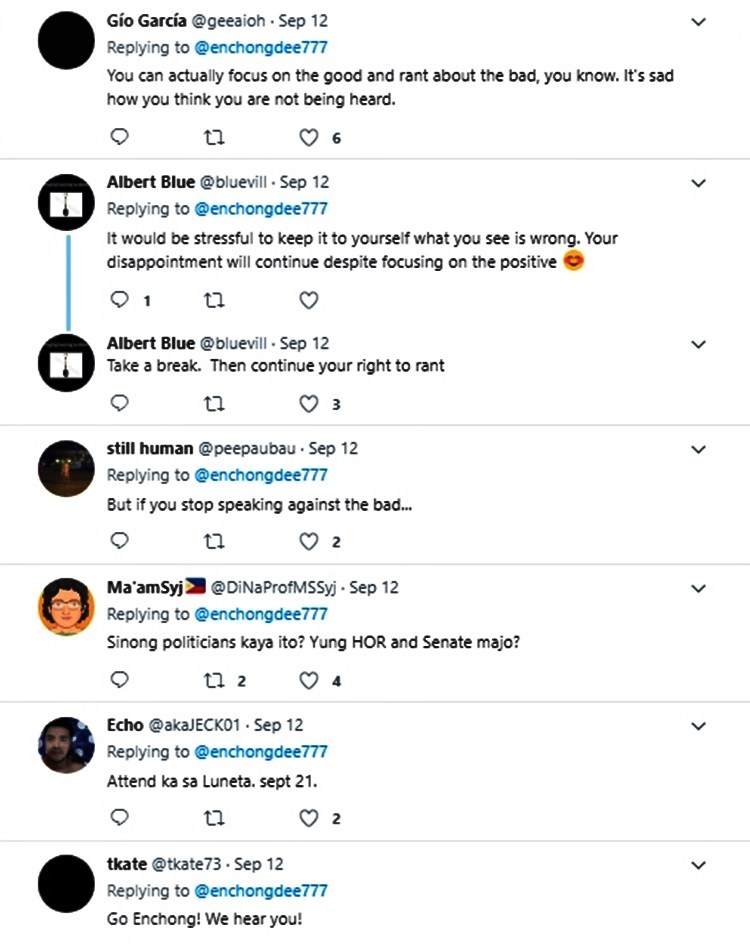The image size is (750, 944).
Task: Reply to Ma'amSyj's tweet
Action: coord(119,680)
